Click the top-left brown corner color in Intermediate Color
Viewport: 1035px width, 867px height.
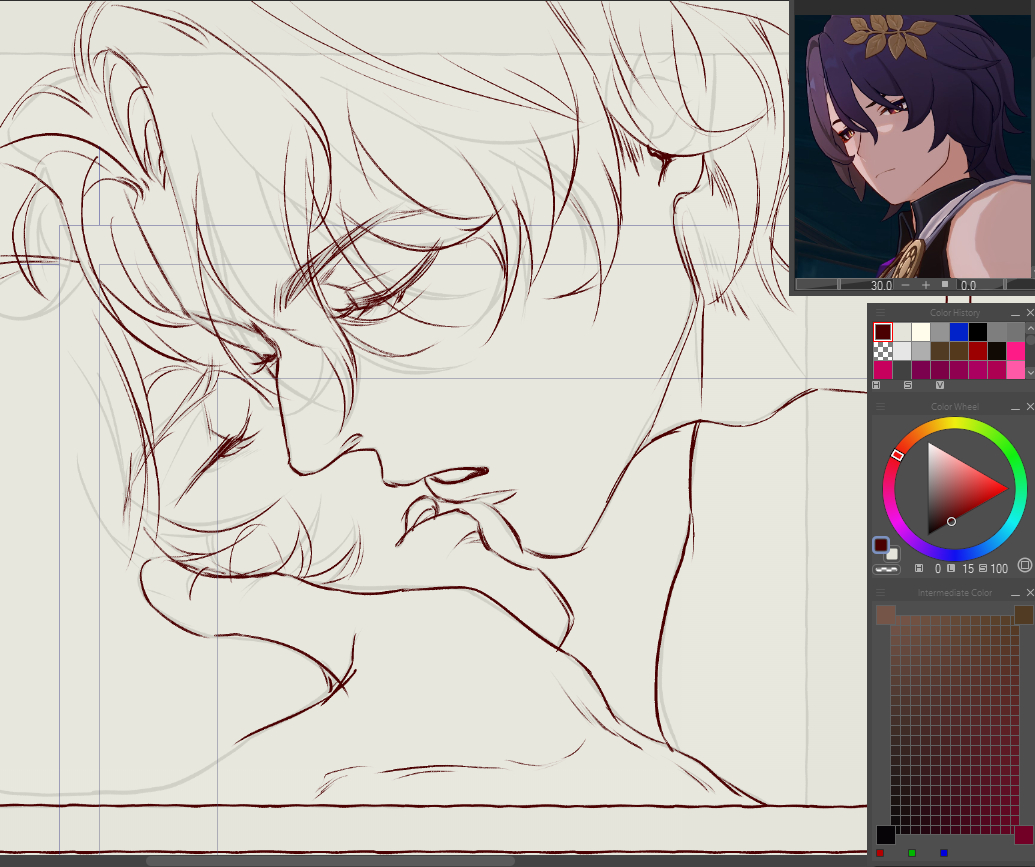[x=886, y=614]
